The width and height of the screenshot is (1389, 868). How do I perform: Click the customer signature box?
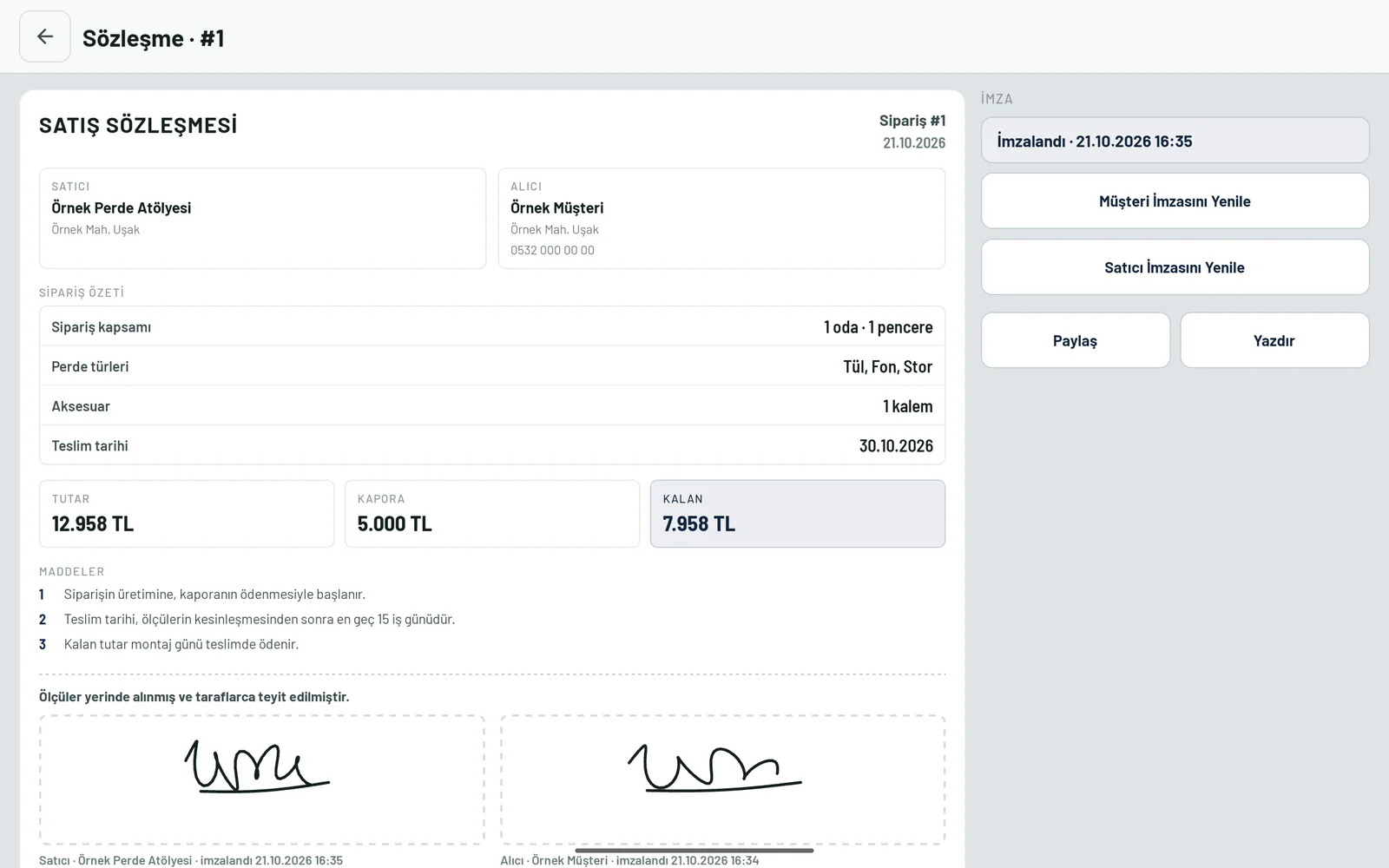pos(722,779)
